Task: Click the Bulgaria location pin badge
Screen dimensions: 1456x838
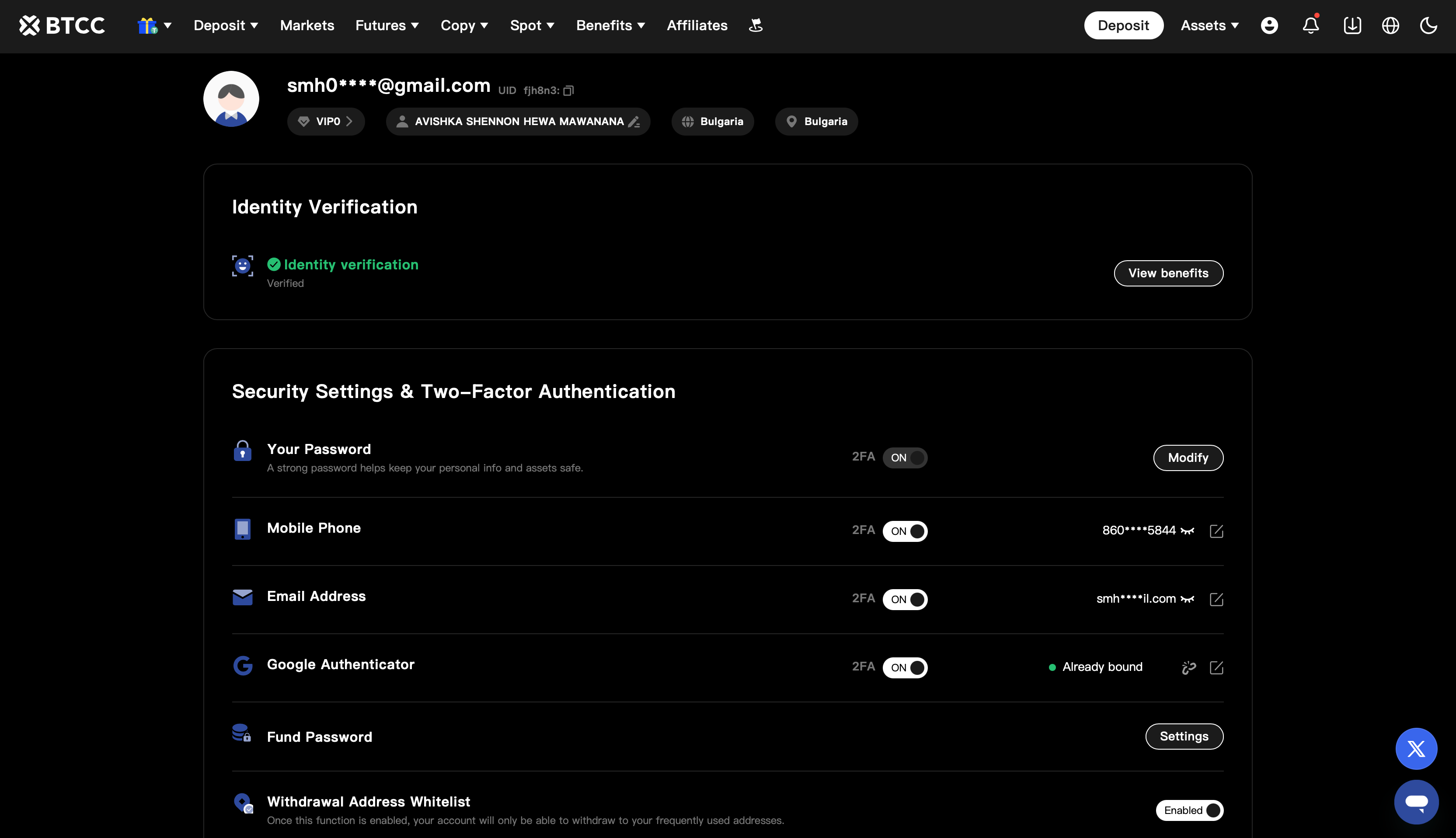Action: 816,122
